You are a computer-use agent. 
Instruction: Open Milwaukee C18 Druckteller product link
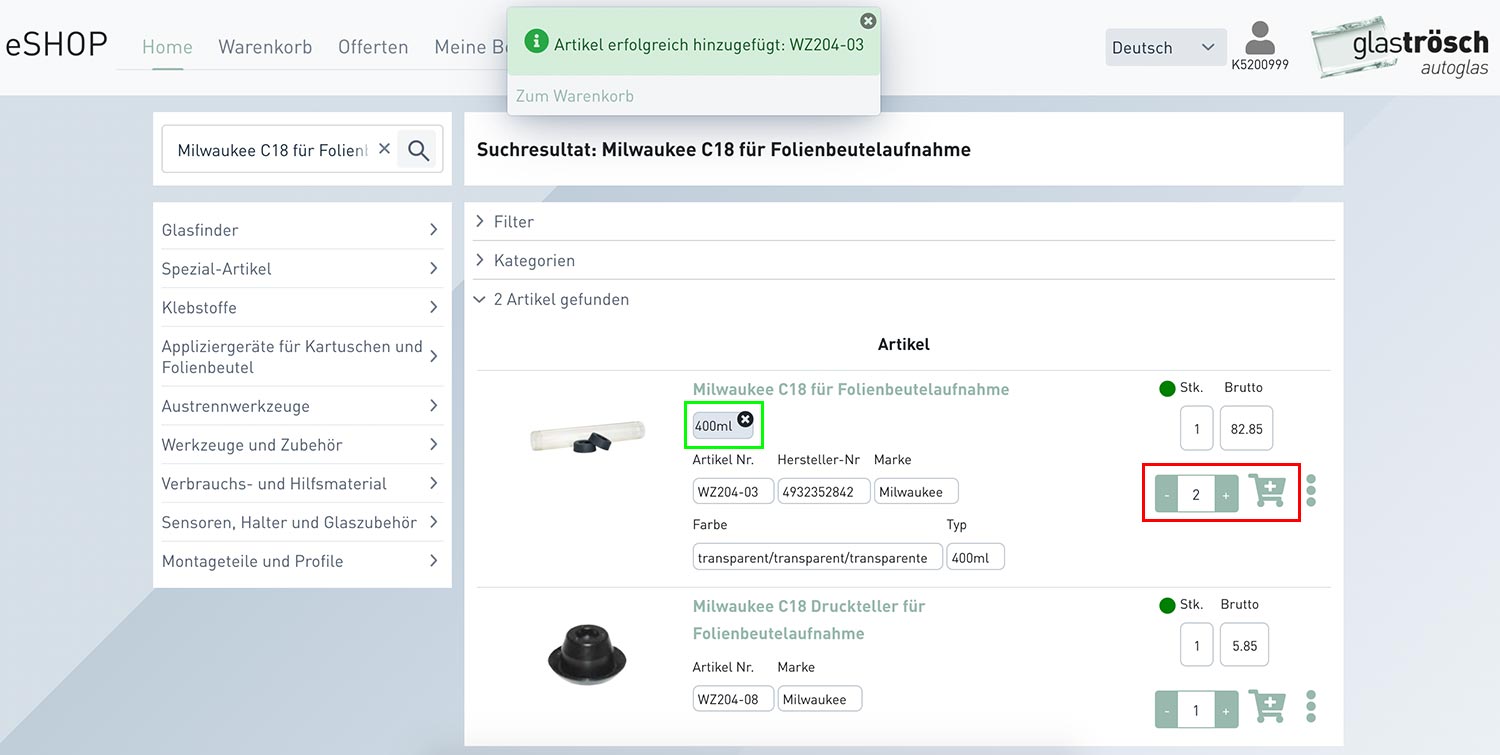[x=809, y=620]
